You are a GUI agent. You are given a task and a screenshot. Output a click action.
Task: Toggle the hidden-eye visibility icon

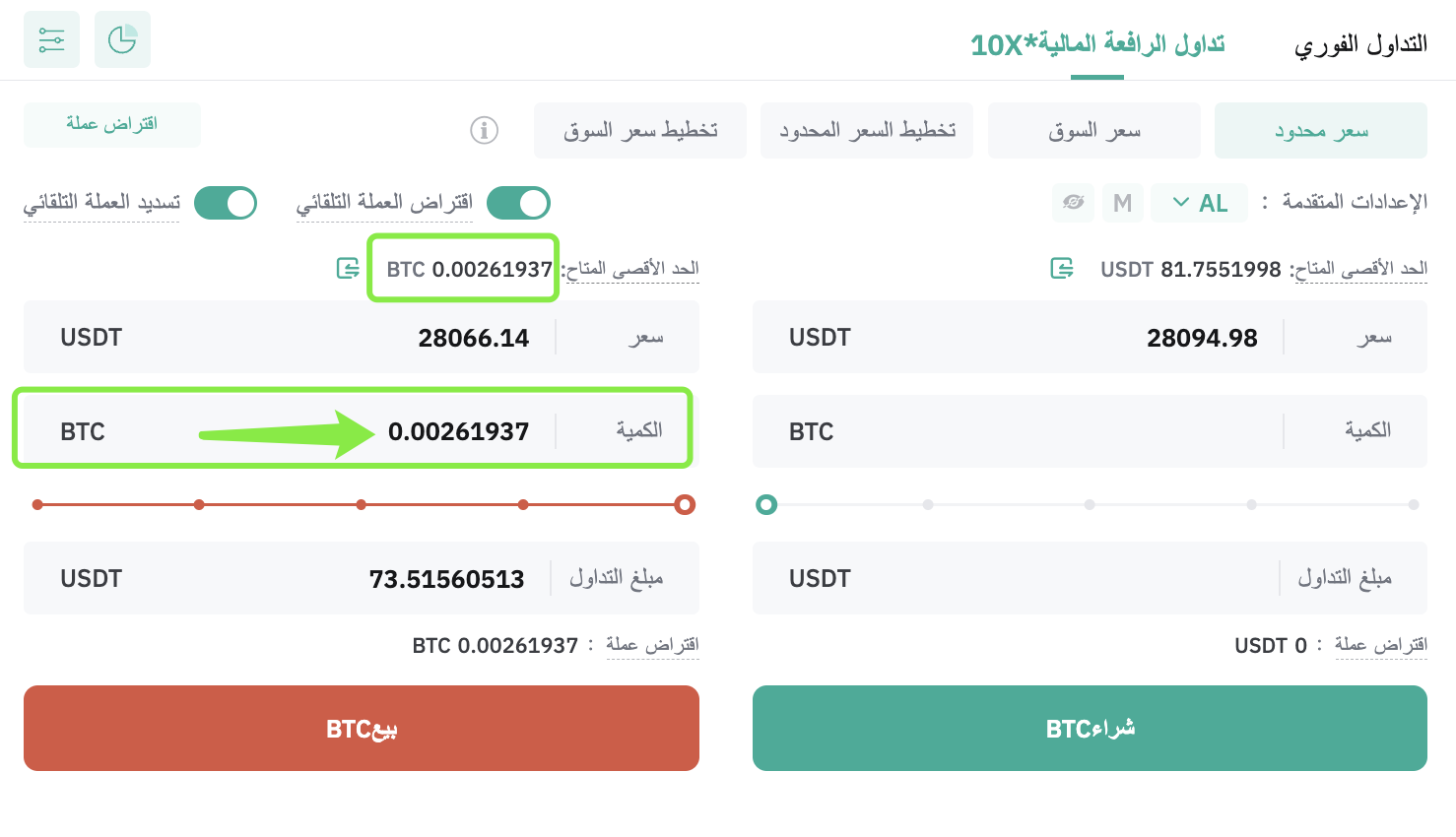1073,203
